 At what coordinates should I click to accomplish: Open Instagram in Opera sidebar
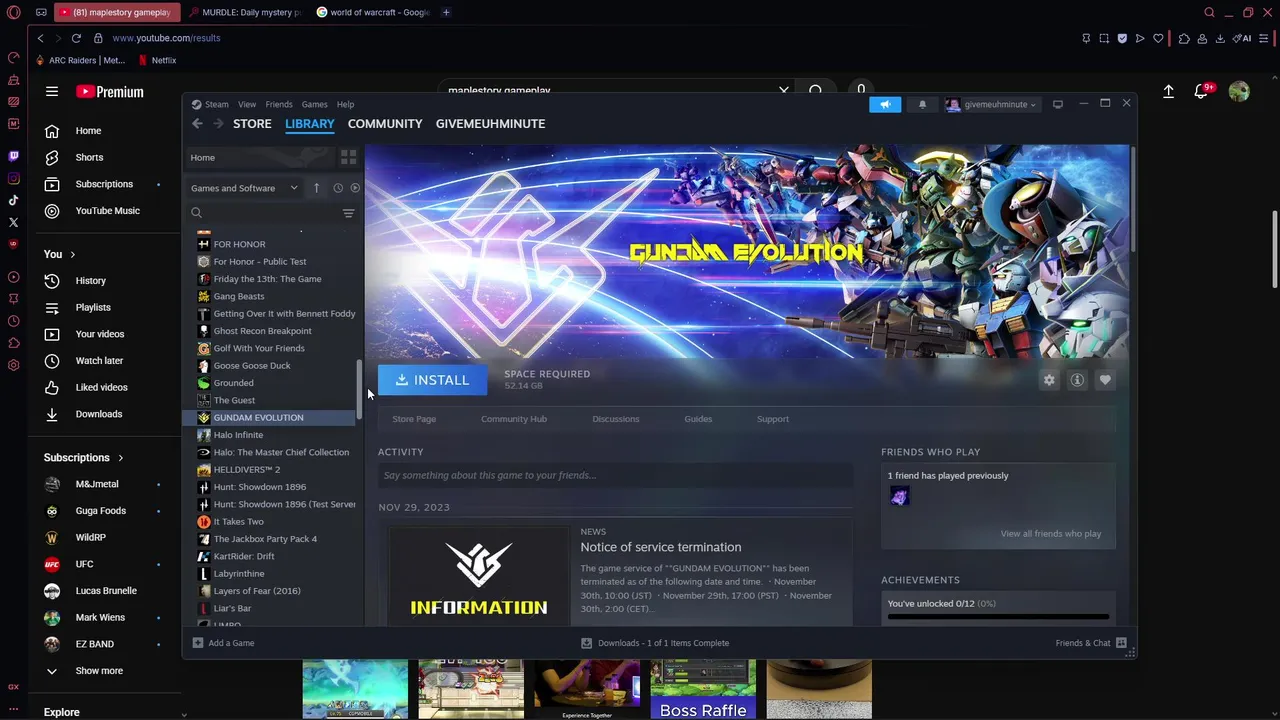click(x=13, y=178)
